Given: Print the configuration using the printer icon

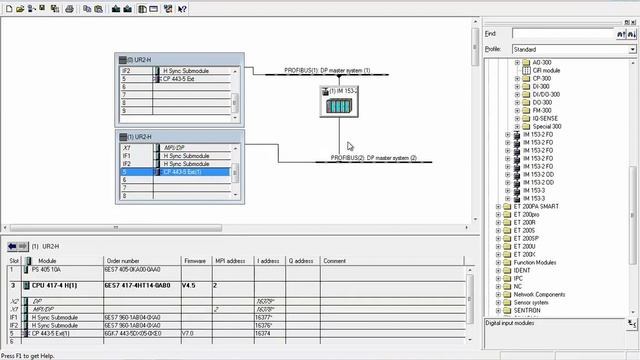Looking at the screenshot, I should click(x=69, y=9).
